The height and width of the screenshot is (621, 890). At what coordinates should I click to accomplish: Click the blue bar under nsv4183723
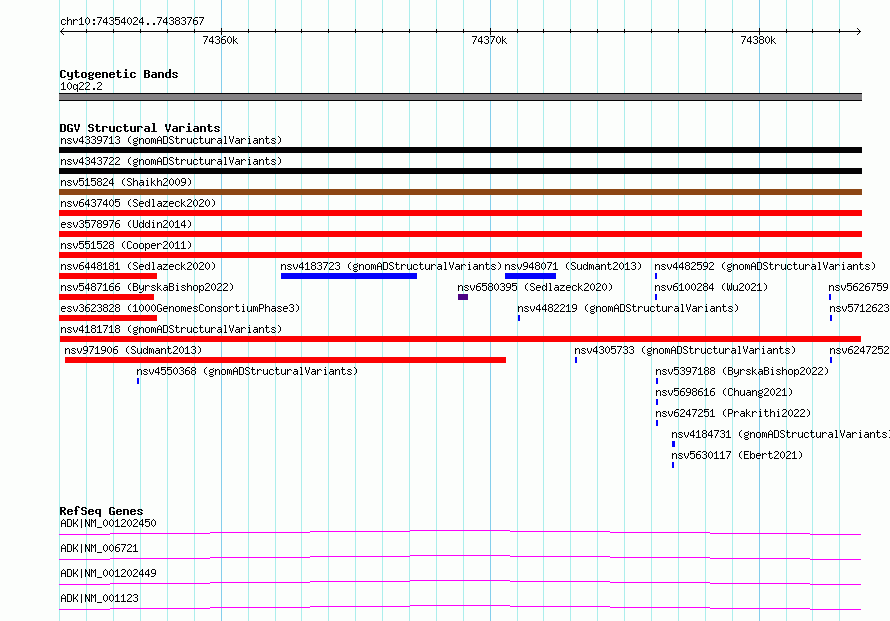[x=349, y=276]
